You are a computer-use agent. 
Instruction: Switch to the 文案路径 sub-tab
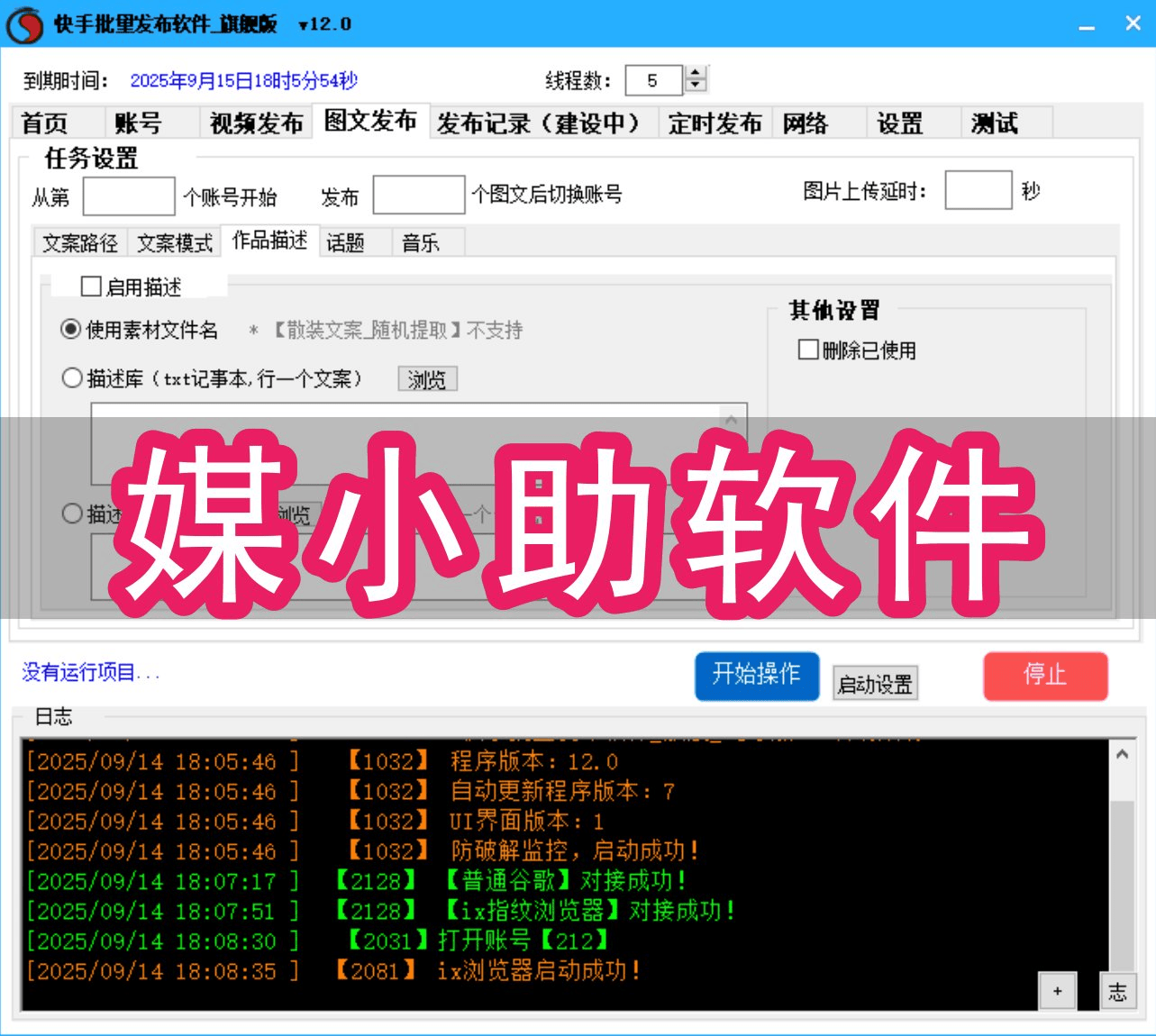[x=80, y=243]
